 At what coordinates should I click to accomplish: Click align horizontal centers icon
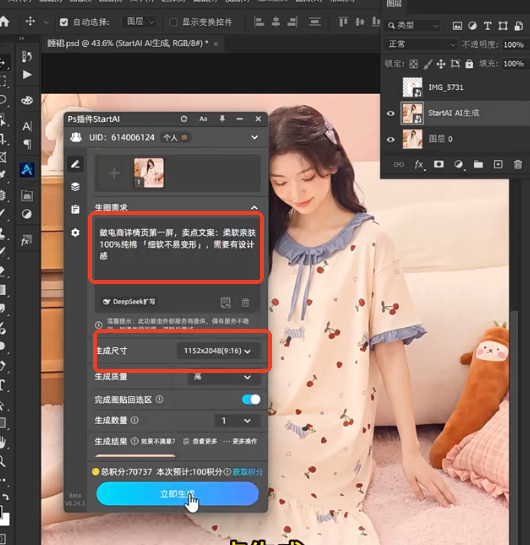[276, 22]
